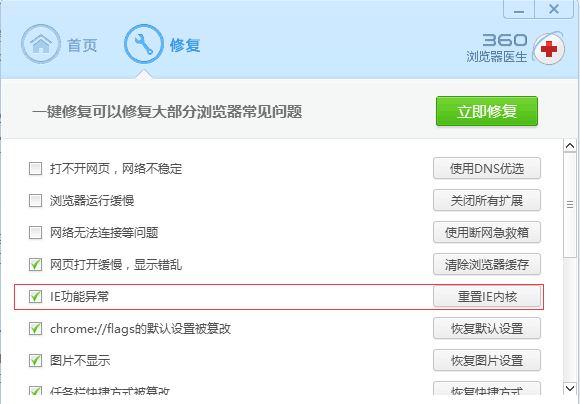Toggle chrome://flags default settings checkbox
This screenshot has height=404, width=580.
[36, 329]
